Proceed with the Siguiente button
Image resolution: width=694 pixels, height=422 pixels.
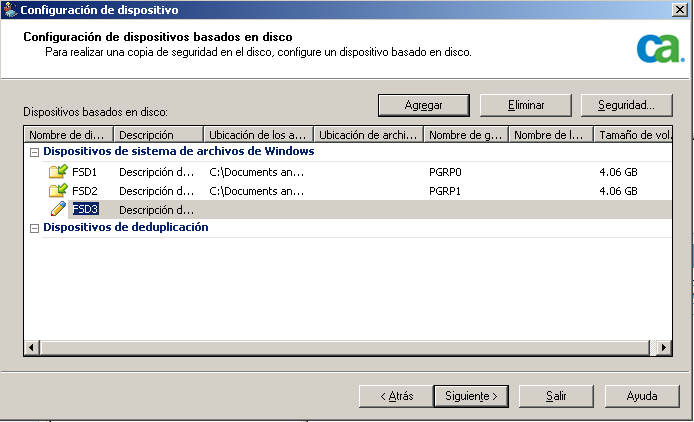click(x=471, y=396)
